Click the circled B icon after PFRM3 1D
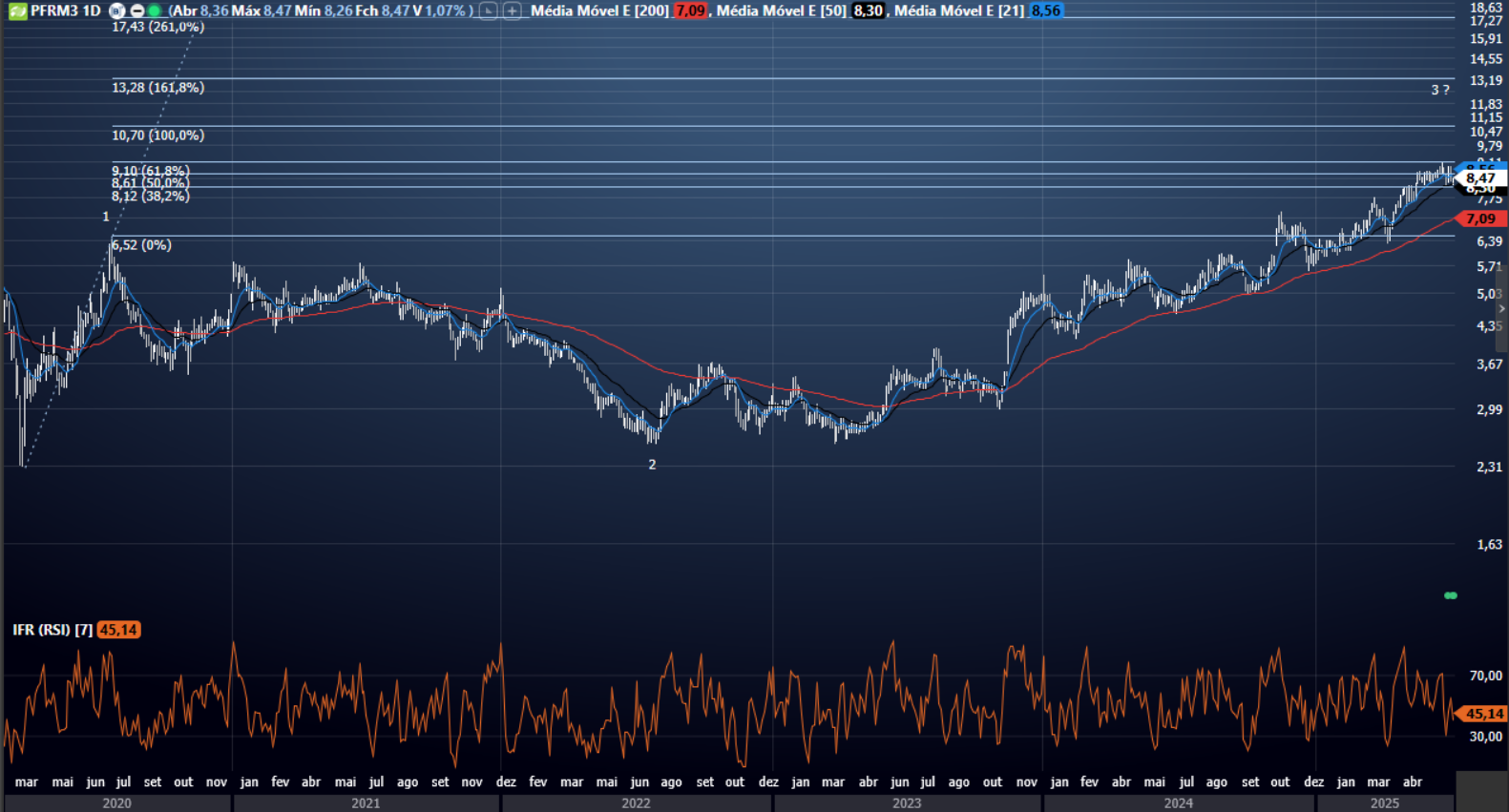The height and width of the screenshot is (812, 1509). (x=116, y=10)
